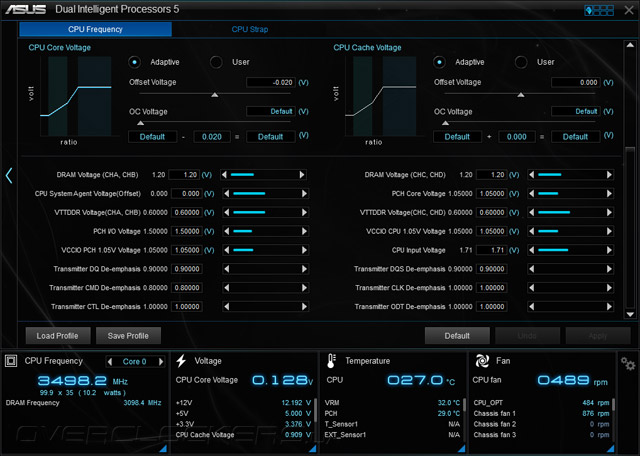
Task: Click the CPU Cache OC Voltage Default field
Action: point(576,111)
